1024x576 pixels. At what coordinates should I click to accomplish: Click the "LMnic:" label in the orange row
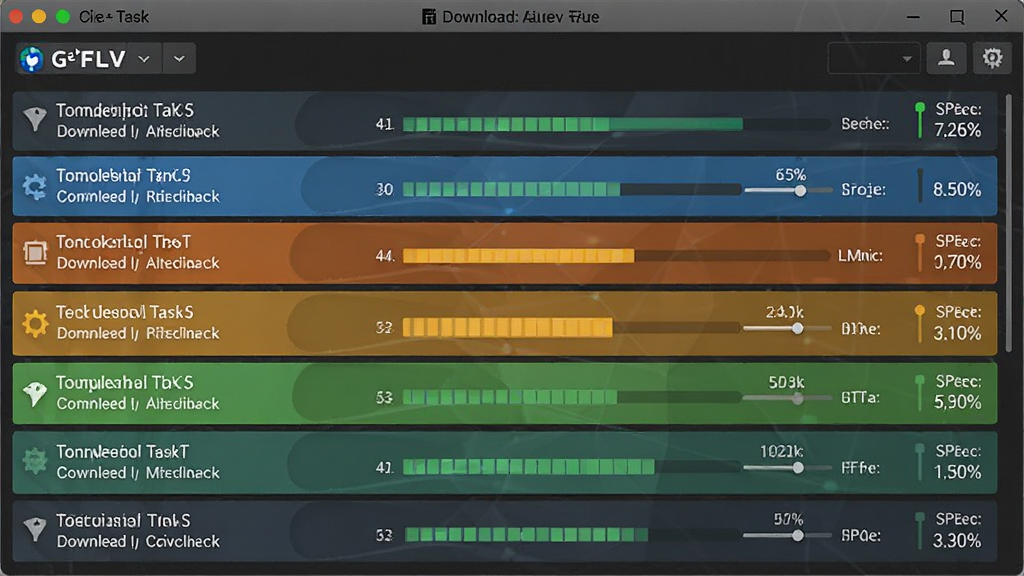(860, 256)
